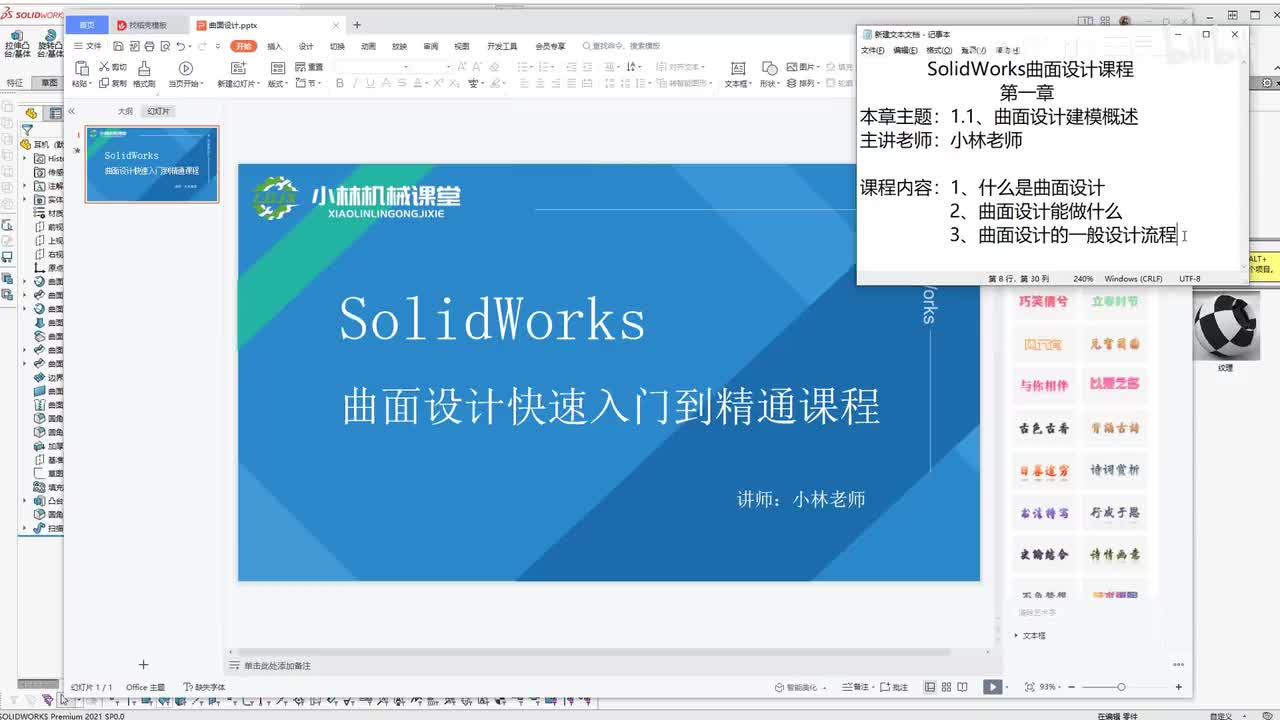1280x720 pixels.
Task: Toggle center text alignment
Action: (x=541, y=84)
